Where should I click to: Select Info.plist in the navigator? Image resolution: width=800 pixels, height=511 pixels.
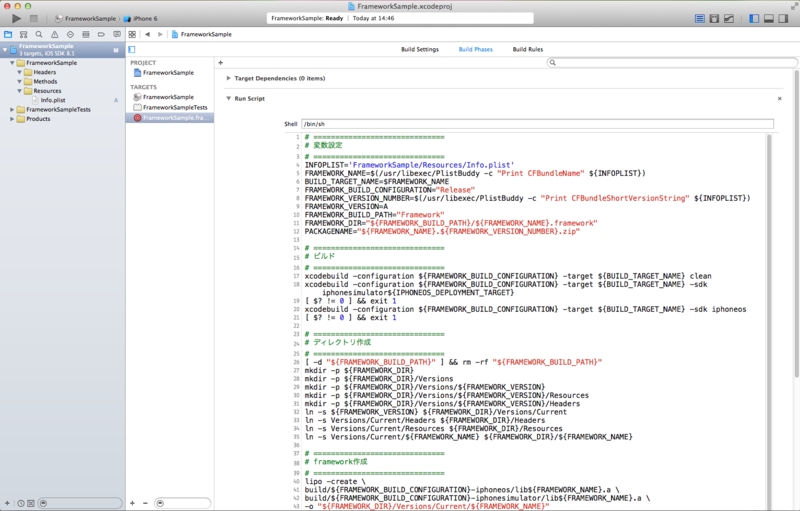[53, 100]
